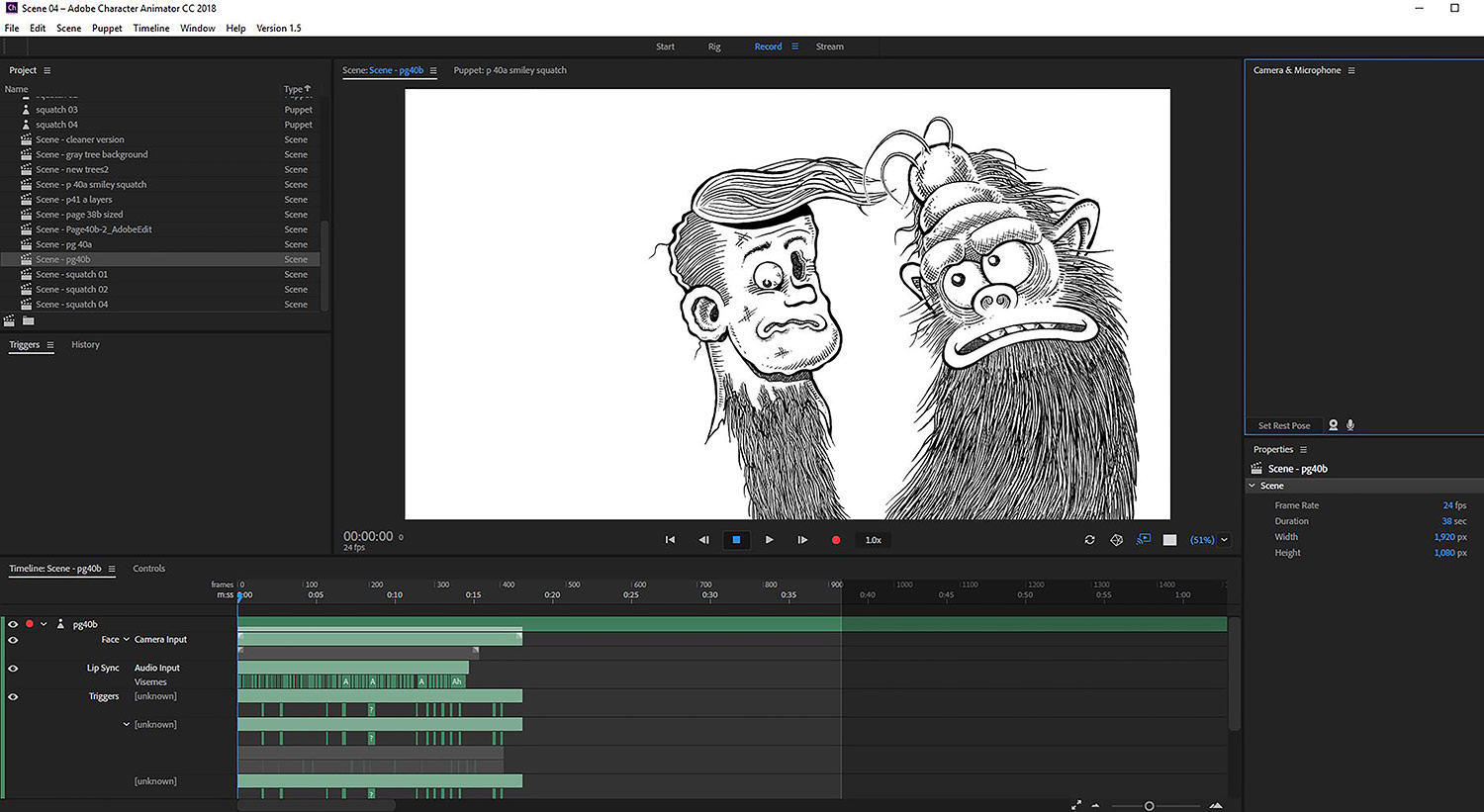Screen dimensions: 1484x812
Task: Switch to the Rig workspace tab
Action: pos(714,46)
